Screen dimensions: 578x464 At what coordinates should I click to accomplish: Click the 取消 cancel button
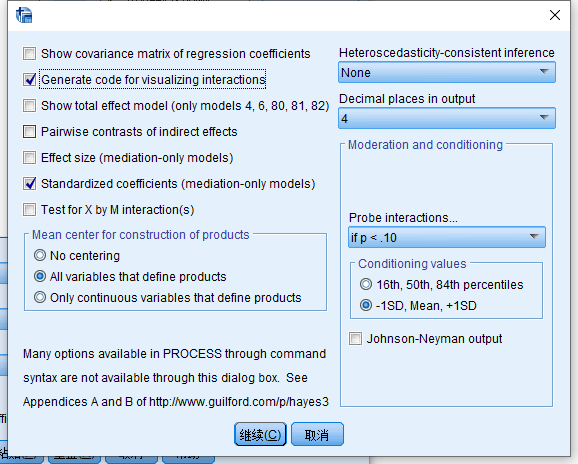pyautogui.click(x=317, y=434)
